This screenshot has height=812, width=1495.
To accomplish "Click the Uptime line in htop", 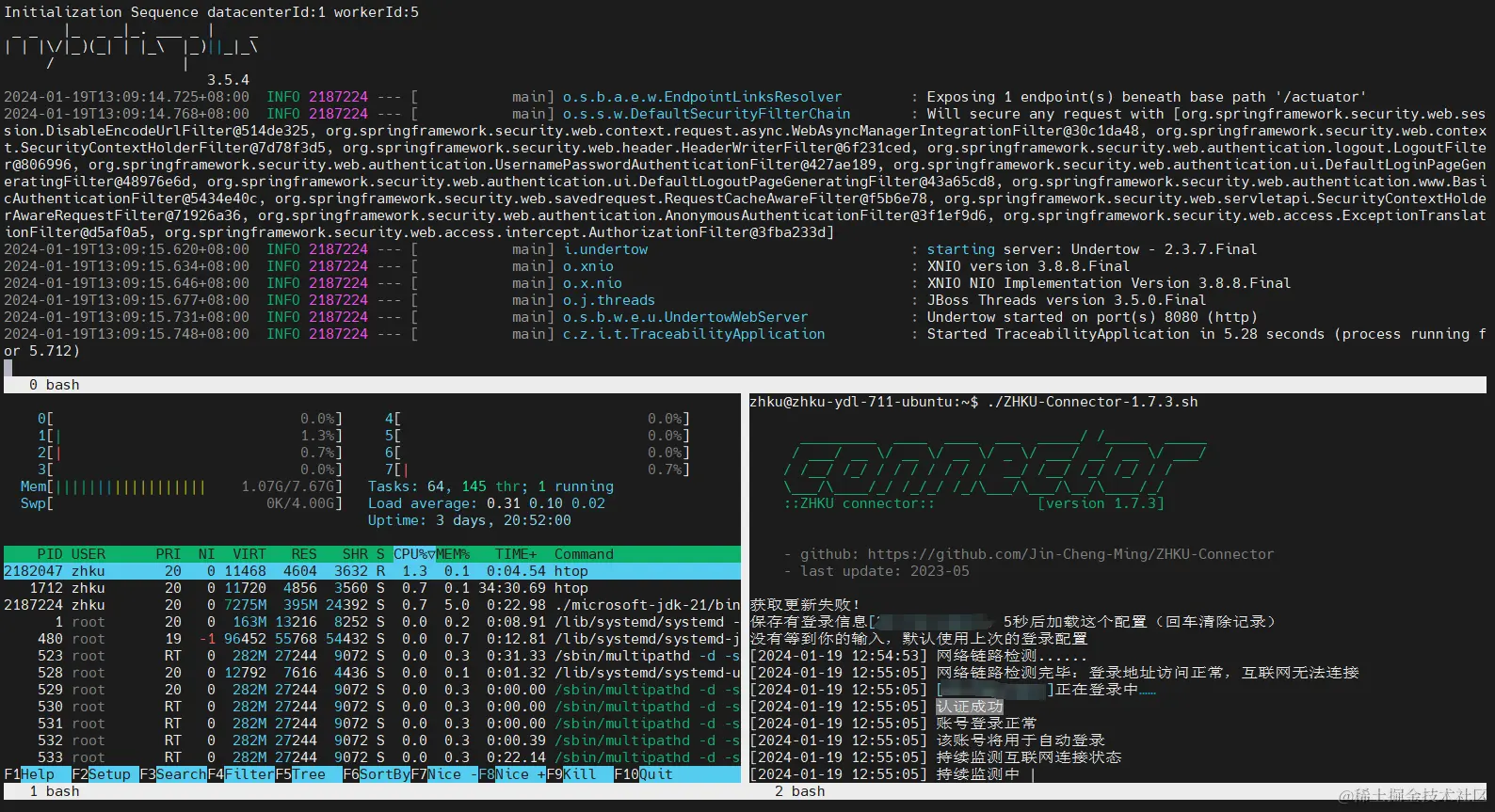I will click(x=470, y=520).
